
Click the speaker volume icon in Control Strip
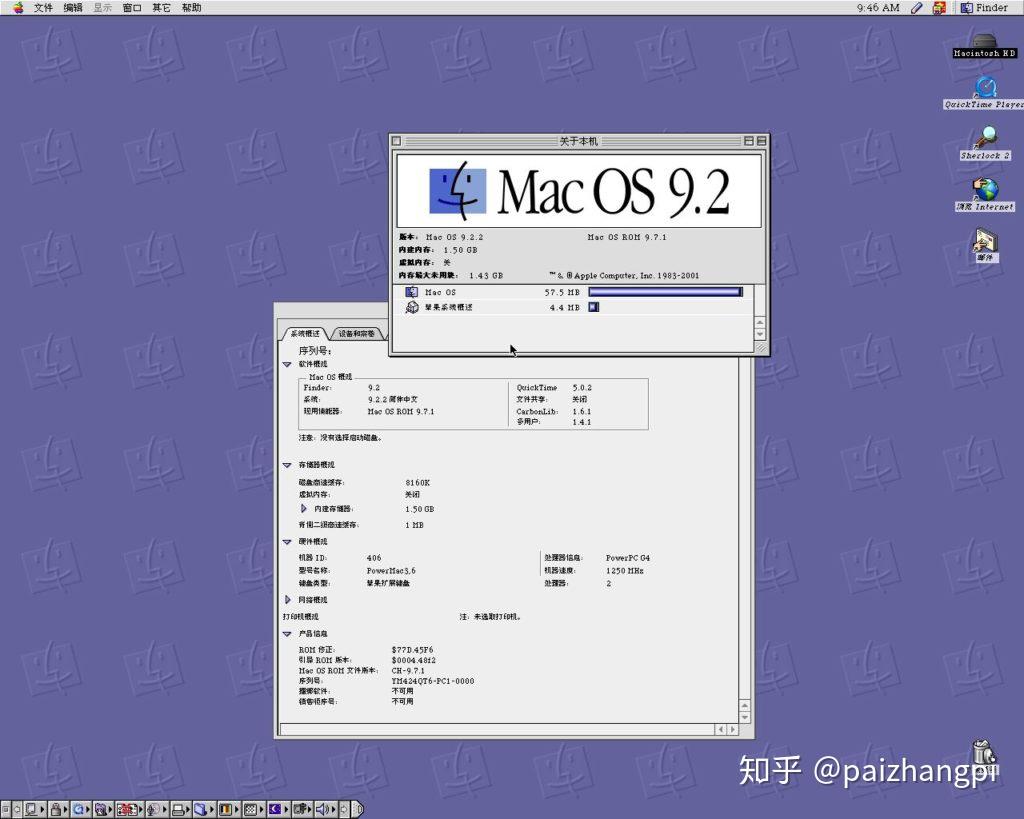tap(323, 809)
